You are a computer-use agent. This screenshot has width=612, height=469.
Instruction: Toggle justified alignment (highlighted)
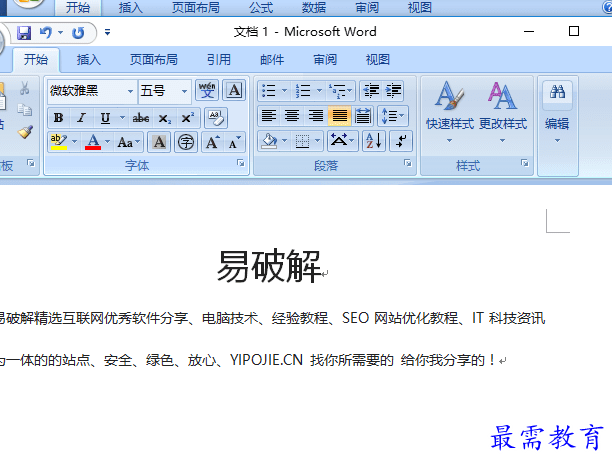pyautogui.click(x=339, y=116)
